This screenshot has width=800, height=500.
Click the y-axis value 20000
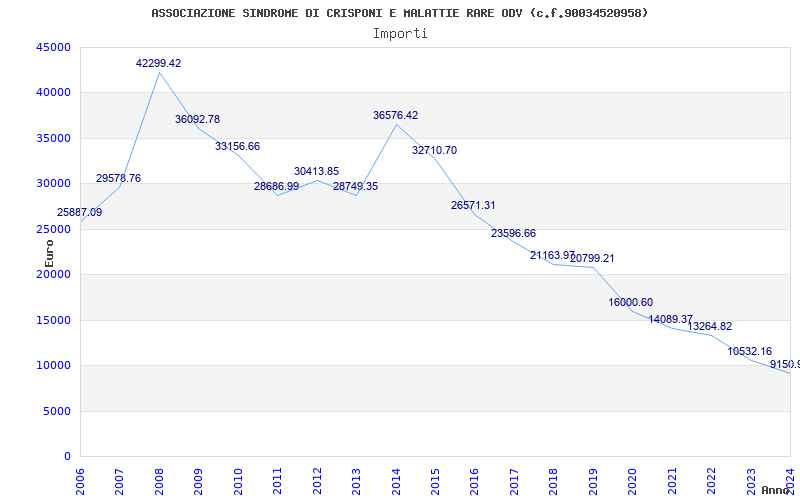coord(54,274)
